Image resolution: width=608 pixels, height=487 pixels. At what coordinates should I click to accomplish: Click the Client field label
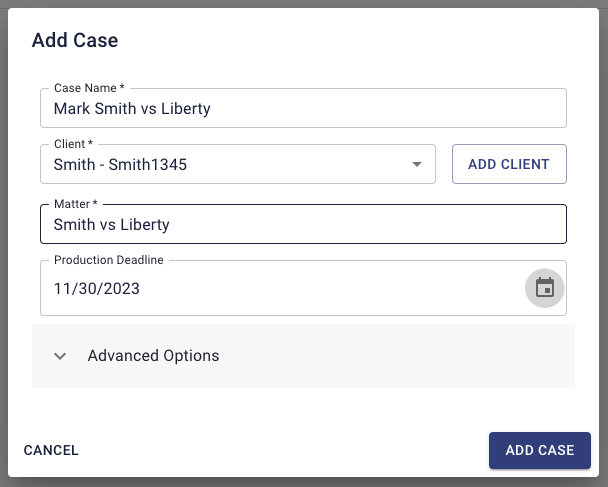coord(76,144)
